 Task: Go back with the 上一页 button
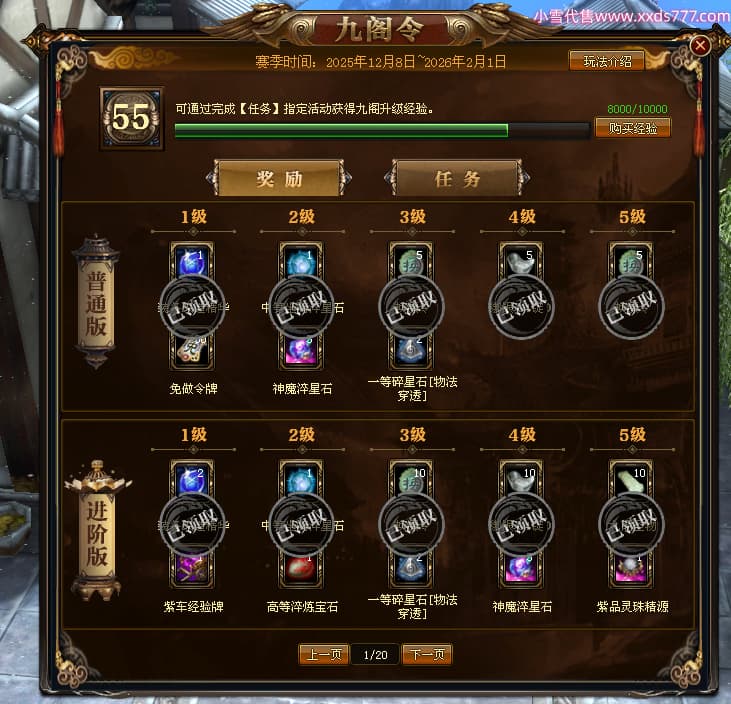[x=324, y=655]
